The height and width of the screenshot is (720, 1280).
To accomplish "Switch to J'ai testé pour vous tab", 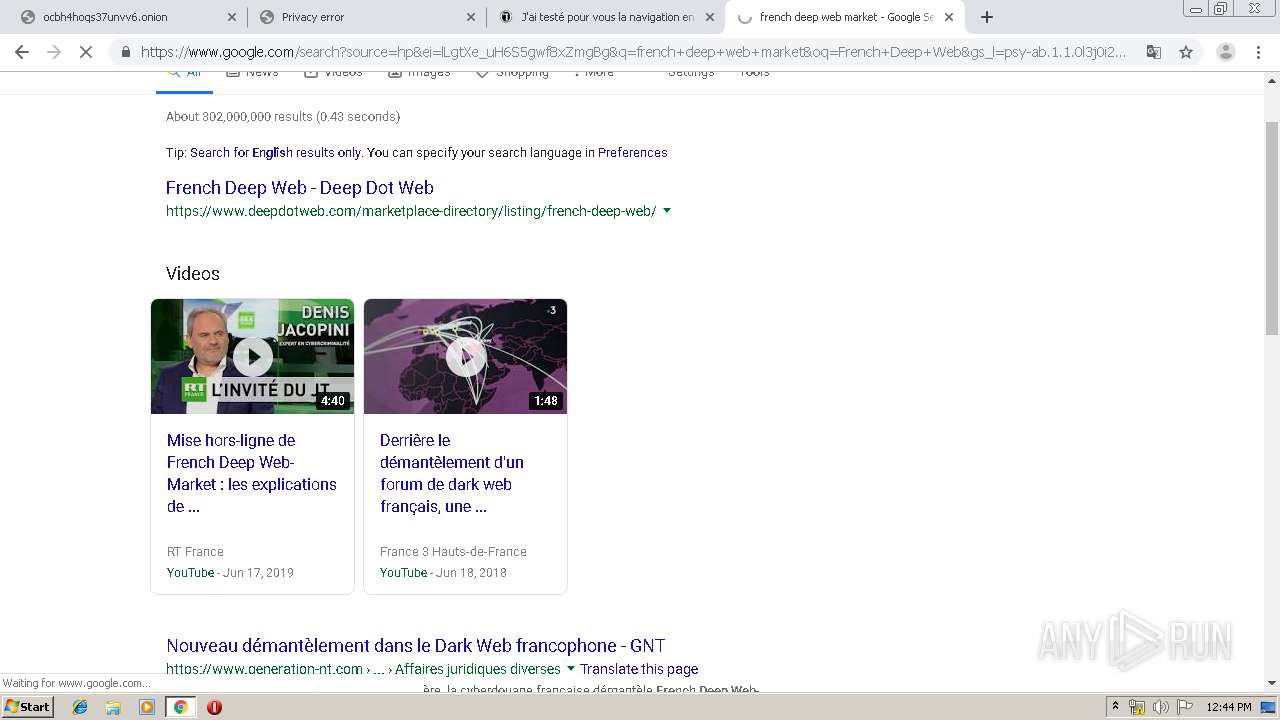I will pyautogui.click(x=605, y=17).
